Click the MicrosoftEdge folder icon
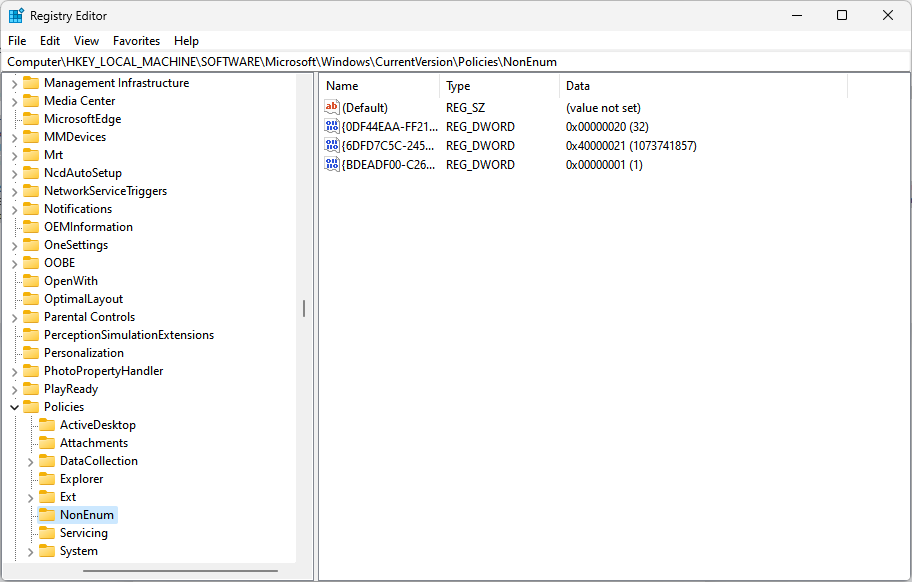The width and height of the screenshot is (912, 582). pos(31,119)
